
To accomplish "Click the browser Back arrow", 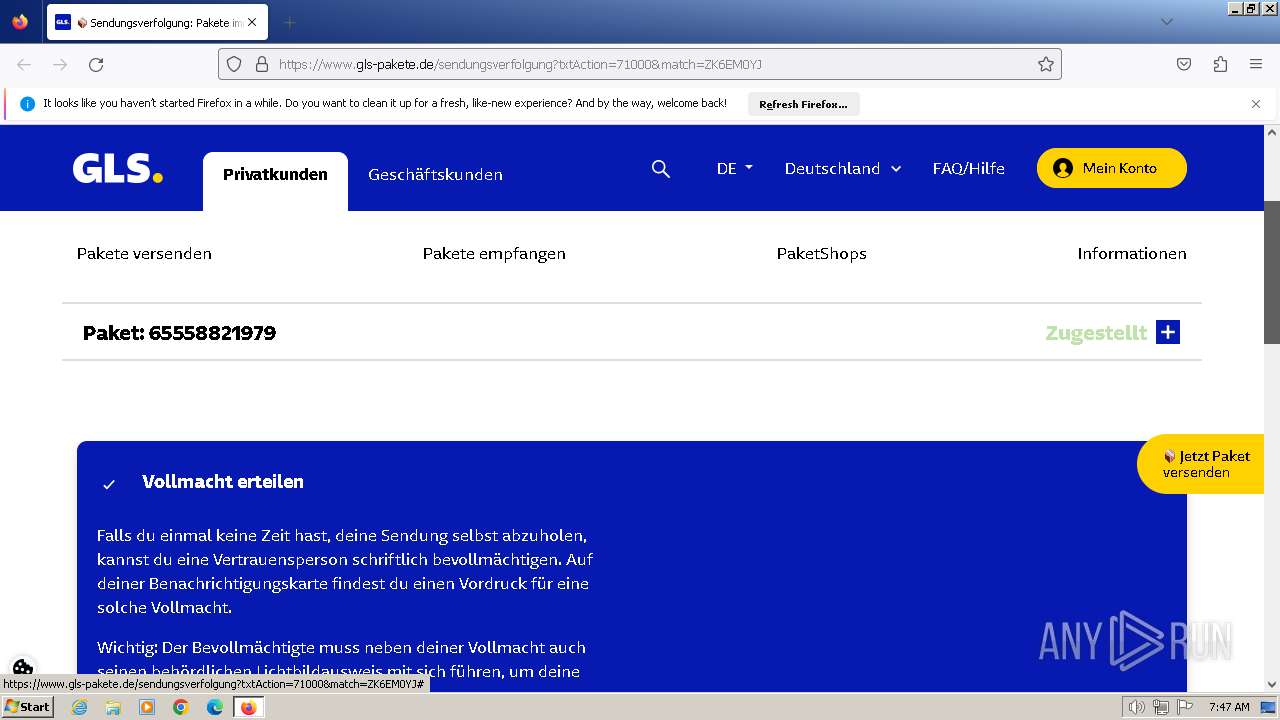I will click(24, 64).
